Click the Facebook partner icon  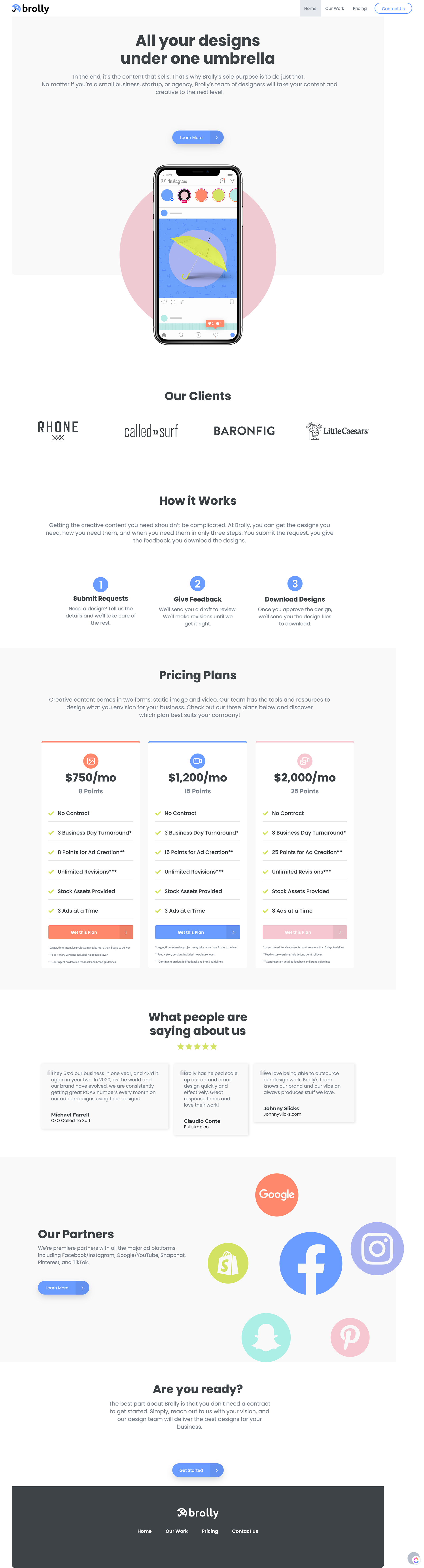[311, 1264]
